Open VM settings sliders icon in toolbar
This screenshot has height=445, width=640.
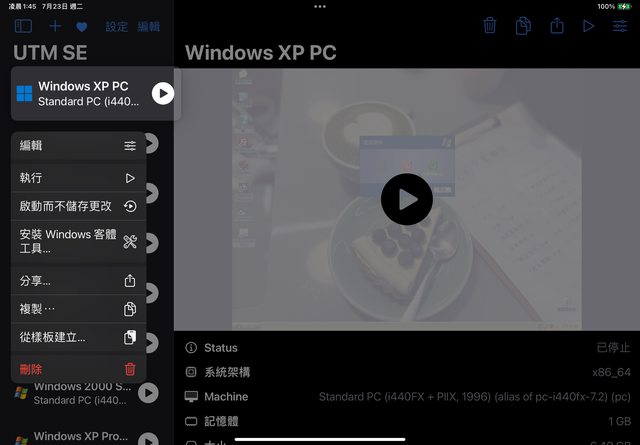click(620, 26)
